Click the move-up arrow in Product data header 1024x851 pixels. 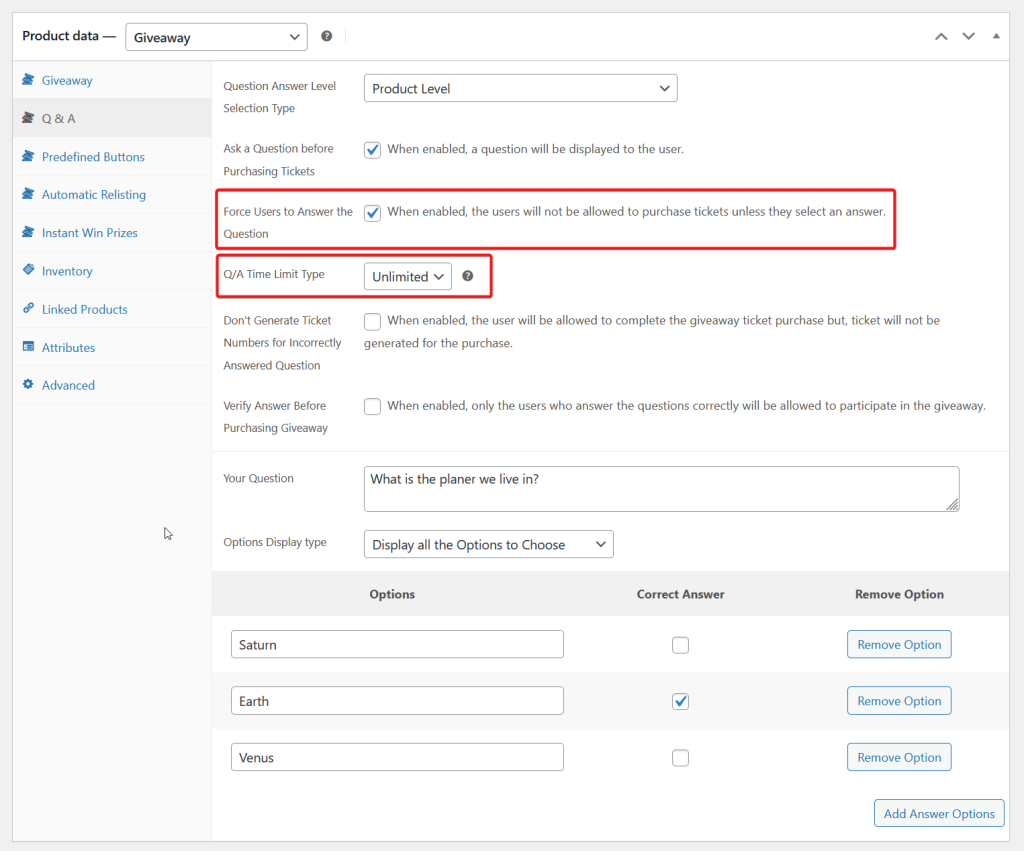tap(940, 36)
